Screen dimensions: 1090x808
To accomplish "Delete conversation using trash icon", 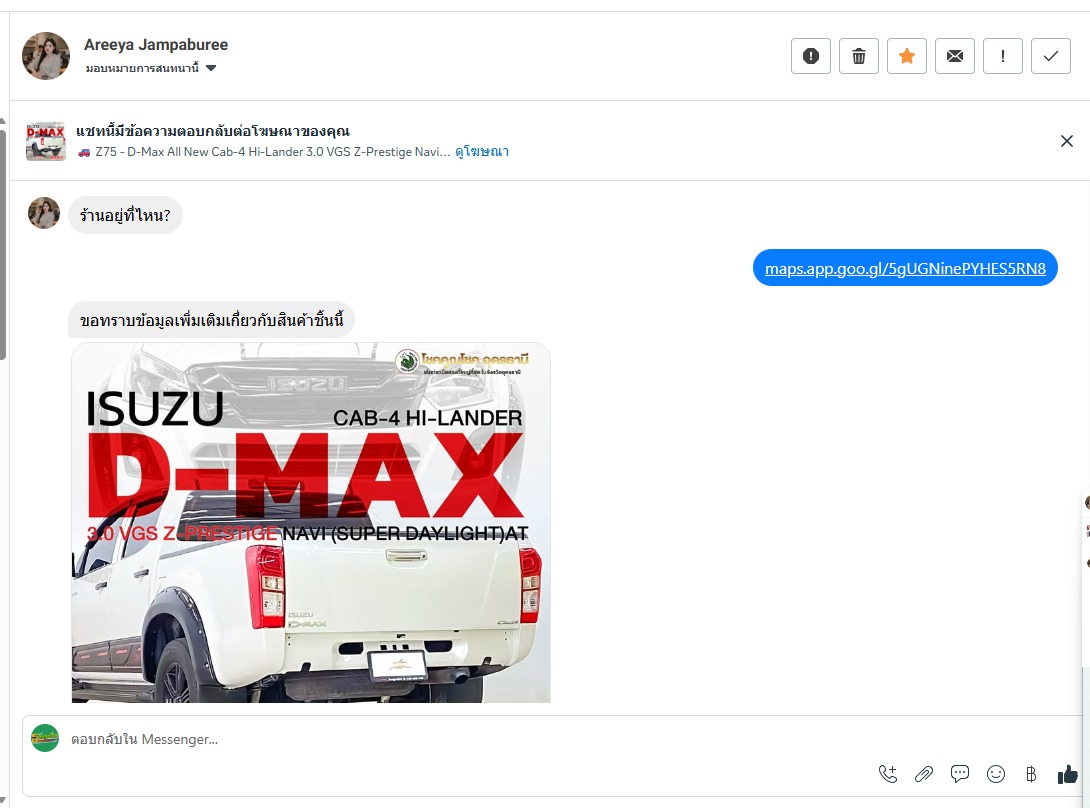I will click(x=859, y=56).
